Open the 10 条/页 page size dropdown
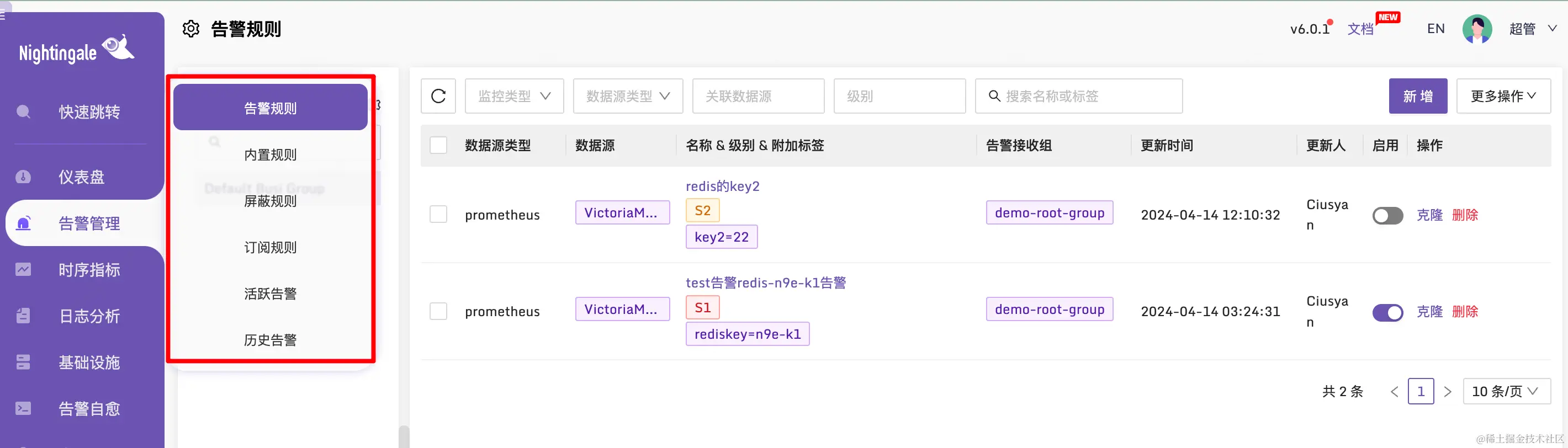 [1507, 392]
